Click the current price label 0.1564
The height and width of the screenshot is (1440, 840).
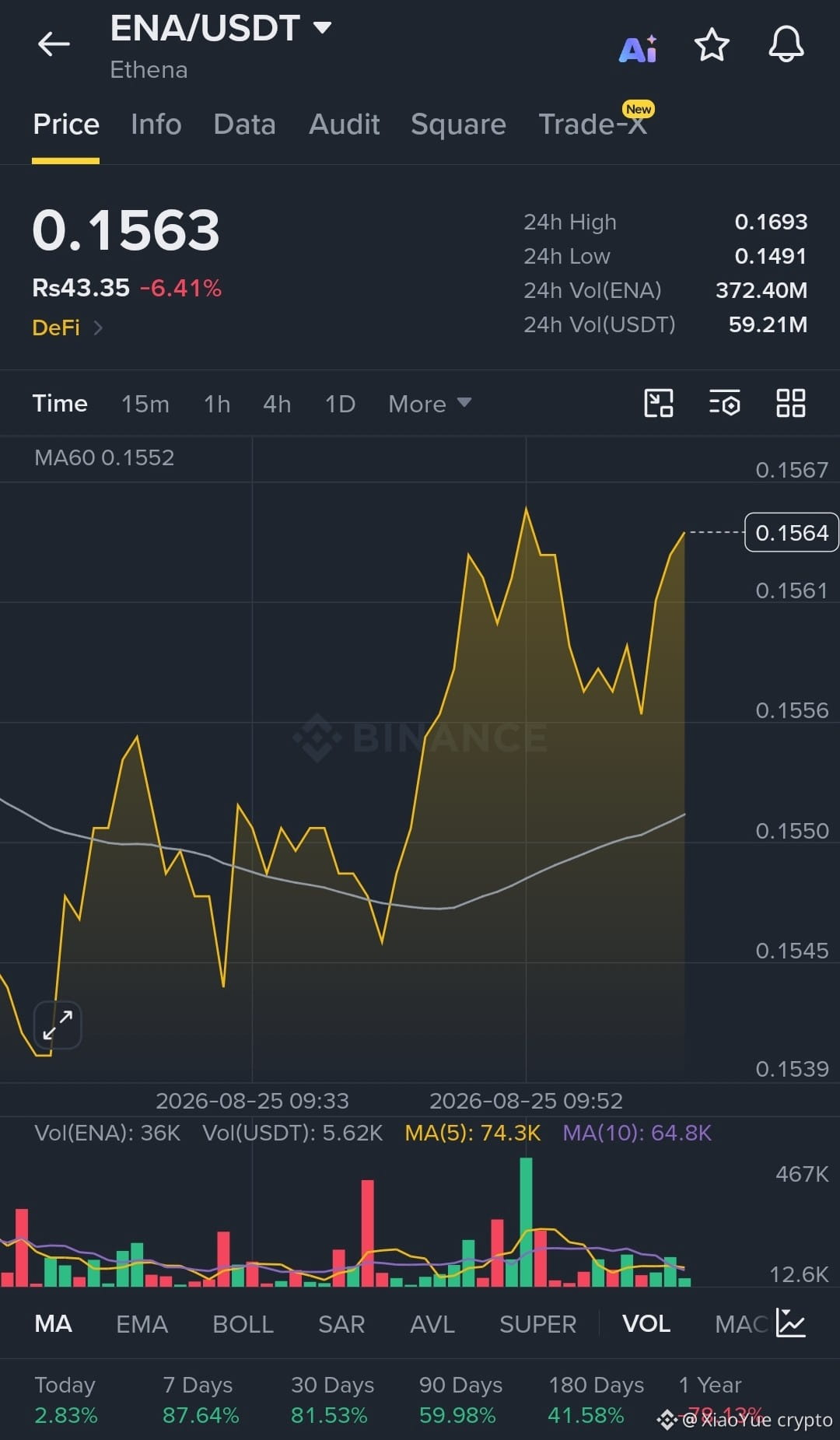791,532
